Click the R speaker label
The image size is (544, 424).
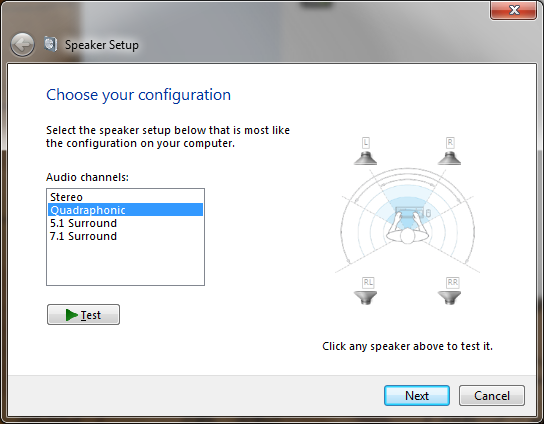450,143
